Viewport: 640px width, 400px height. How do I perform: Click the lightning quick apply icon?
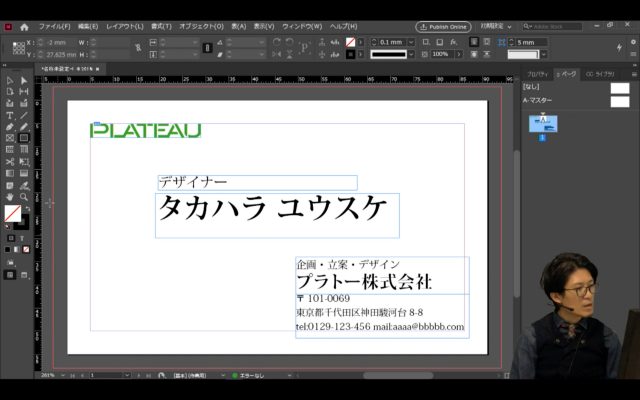[x=619, y=47]
